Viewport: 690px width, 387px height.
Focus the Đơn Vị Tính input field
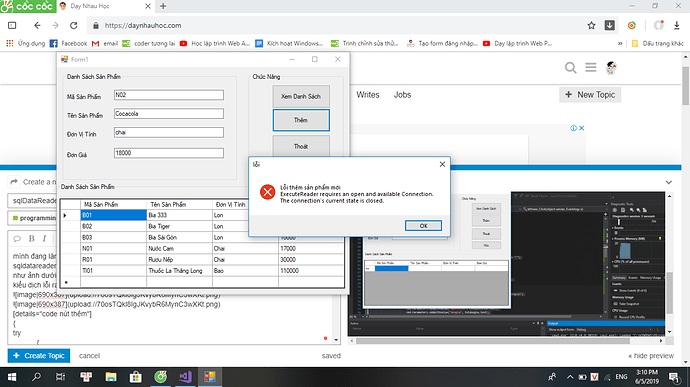[169, 133]
